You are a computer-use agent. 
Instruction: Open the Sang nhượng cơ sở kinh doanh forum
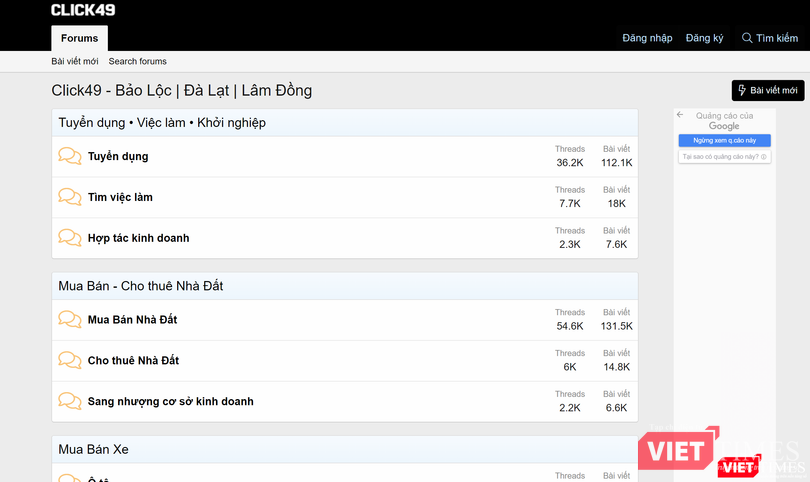click(x=170, y=401)
